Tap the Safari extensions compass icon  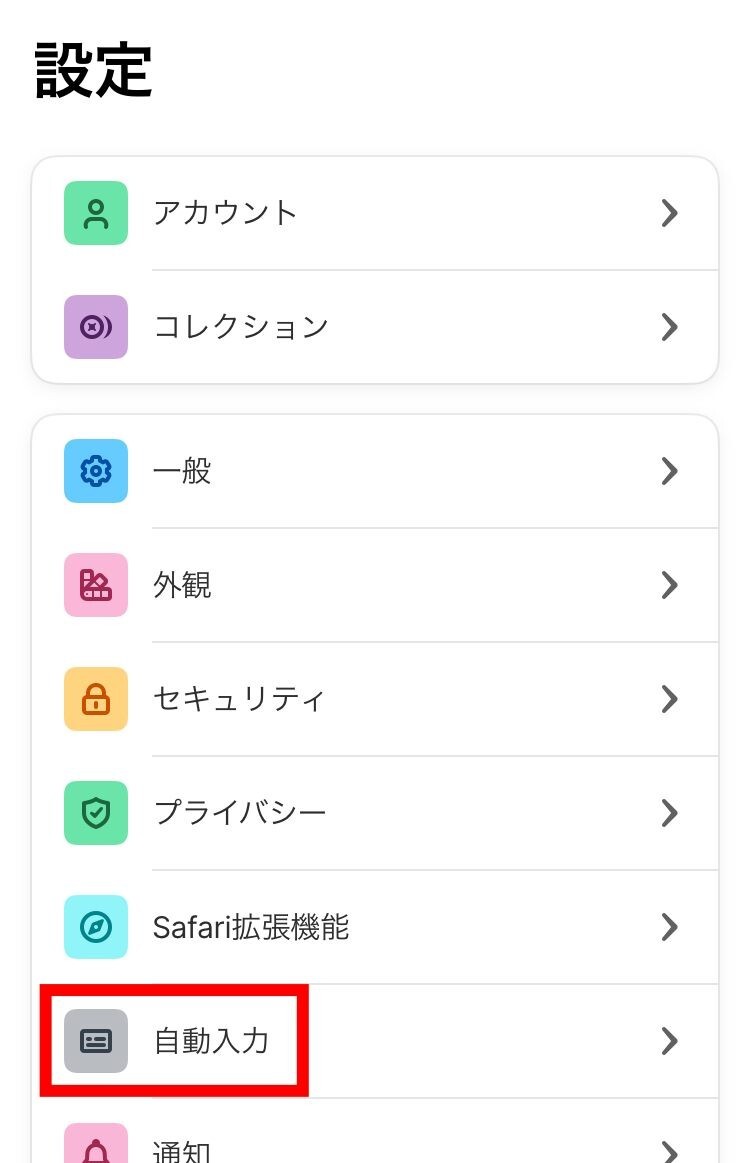(96, 927)
